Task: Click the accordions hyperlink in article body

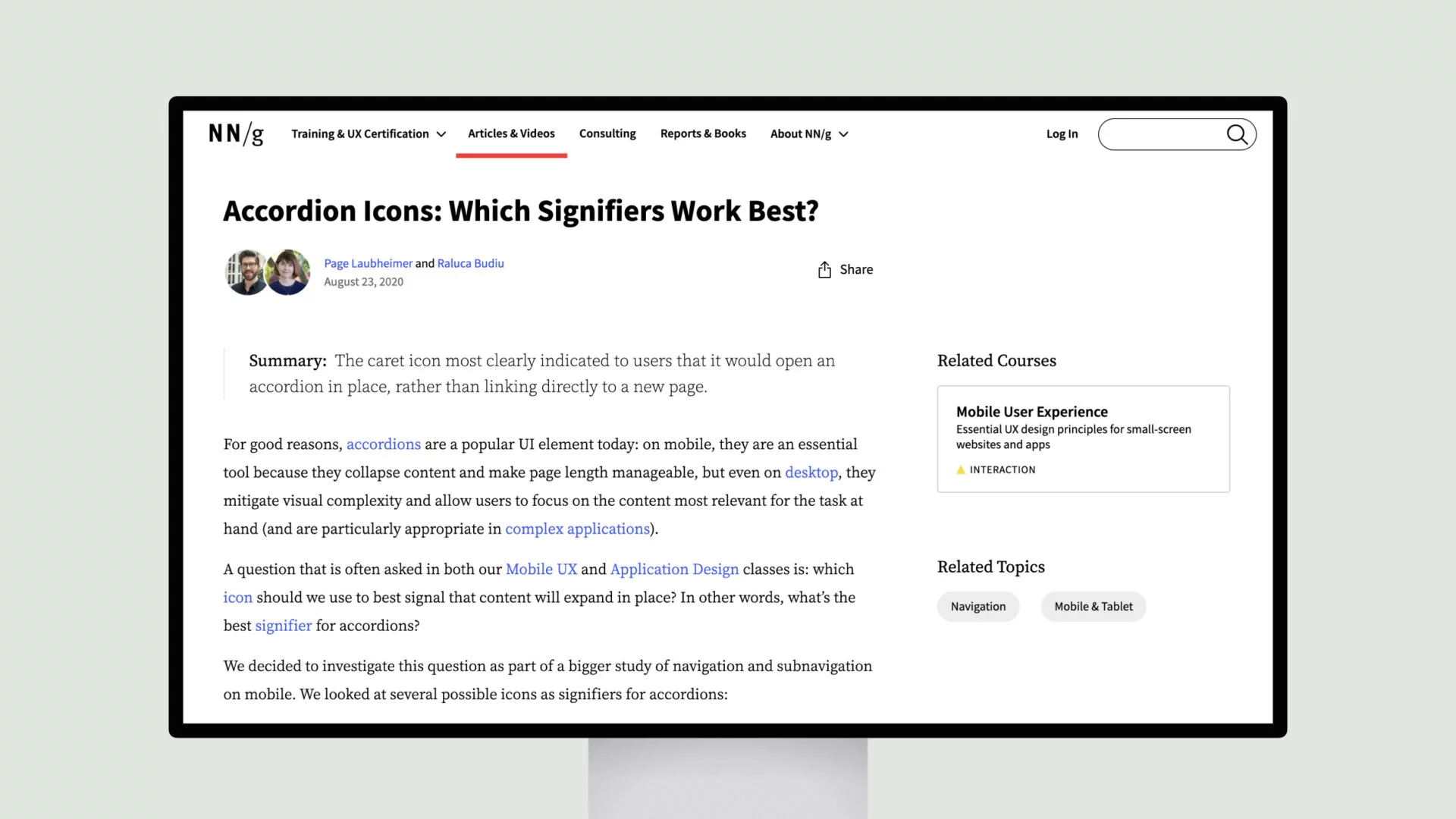Action: point(383,443)
